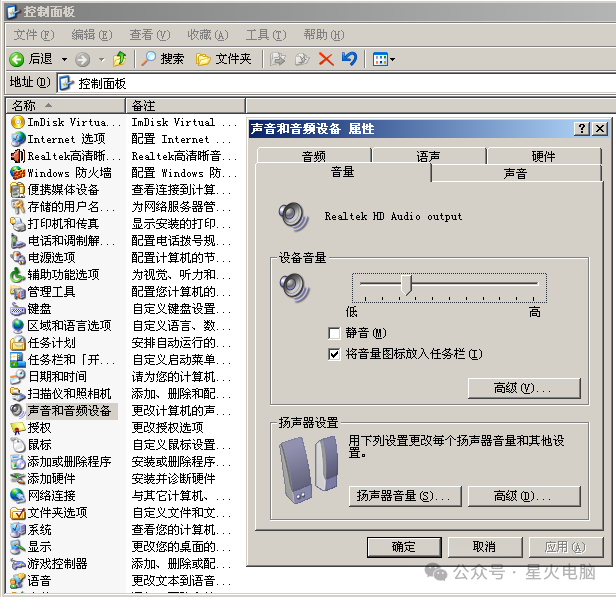Uncheck 将音量图标放入任务栏 checkbox
Viewport: 616px width, 597px height.
click(x=334, y=354)
